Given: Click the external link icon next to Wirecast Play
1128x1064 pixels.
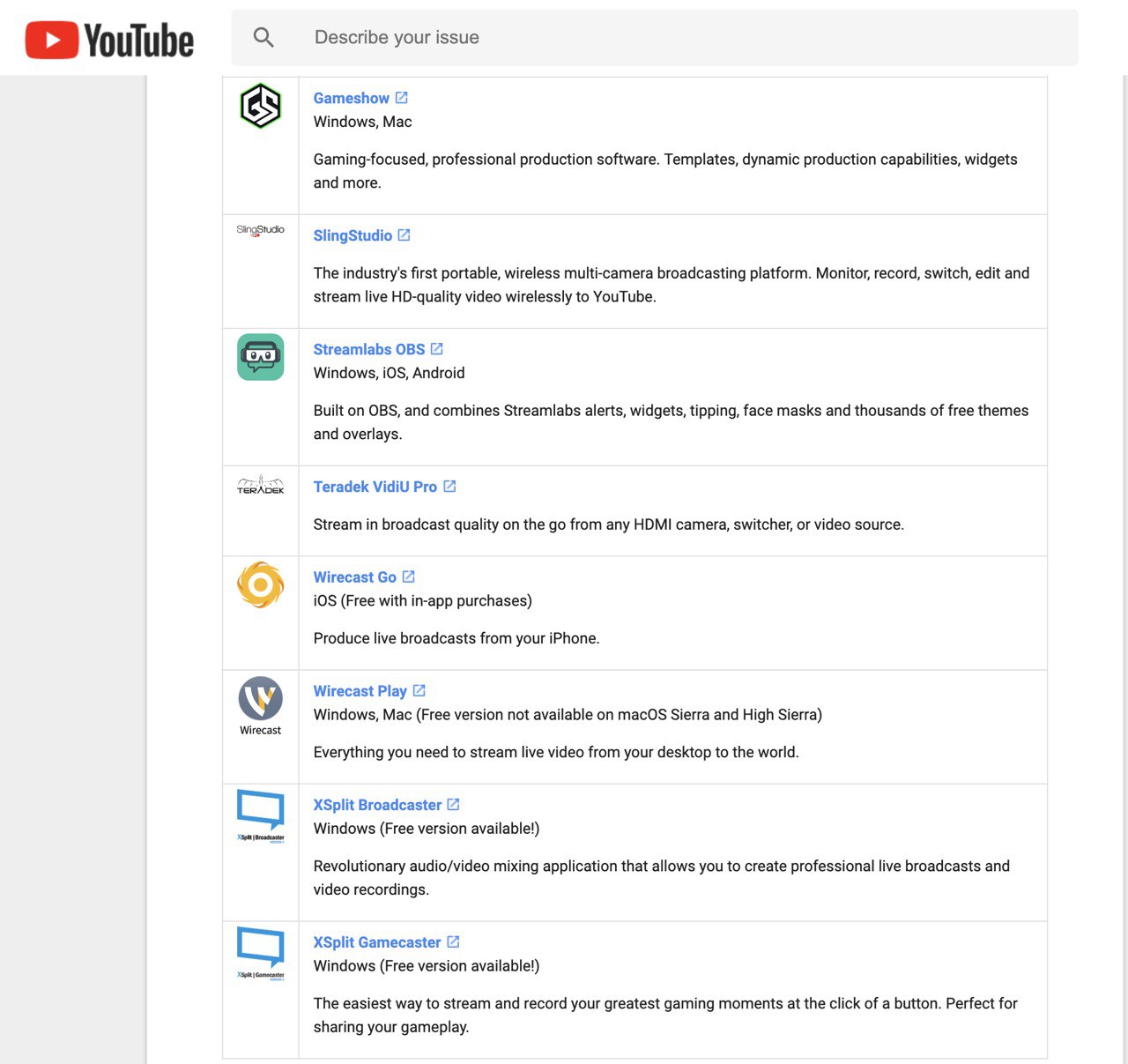Looking at the screenshot, I should [419, 690].
